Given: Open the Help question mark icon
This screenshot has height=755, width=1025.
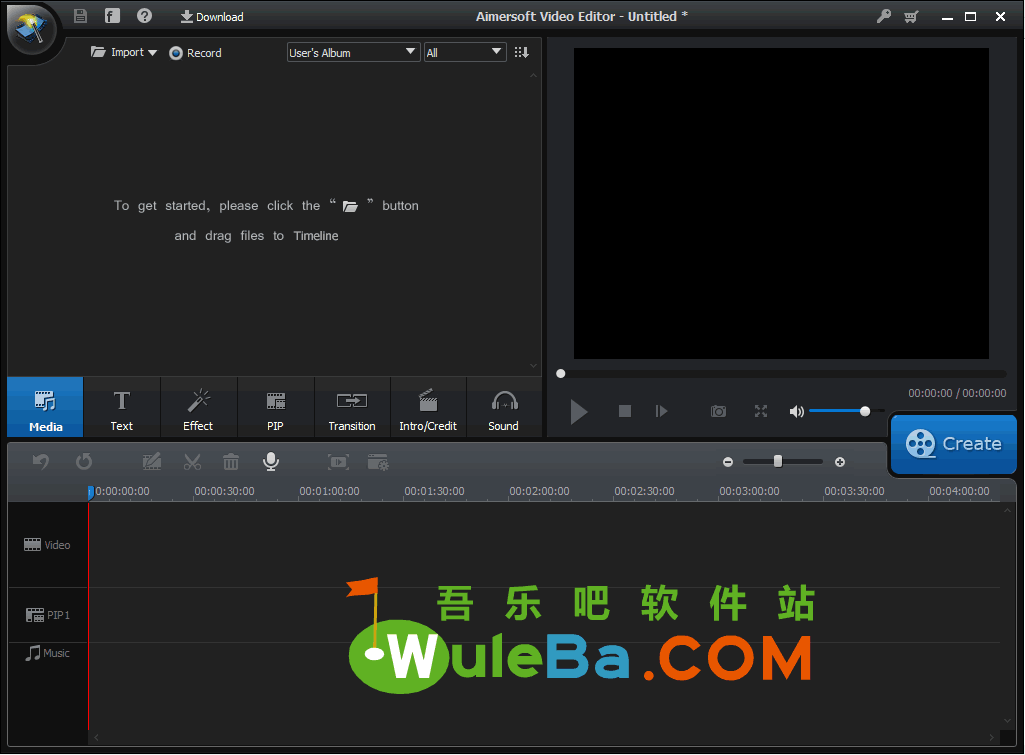Looking at the screenshot, I should tap(144, 16).
